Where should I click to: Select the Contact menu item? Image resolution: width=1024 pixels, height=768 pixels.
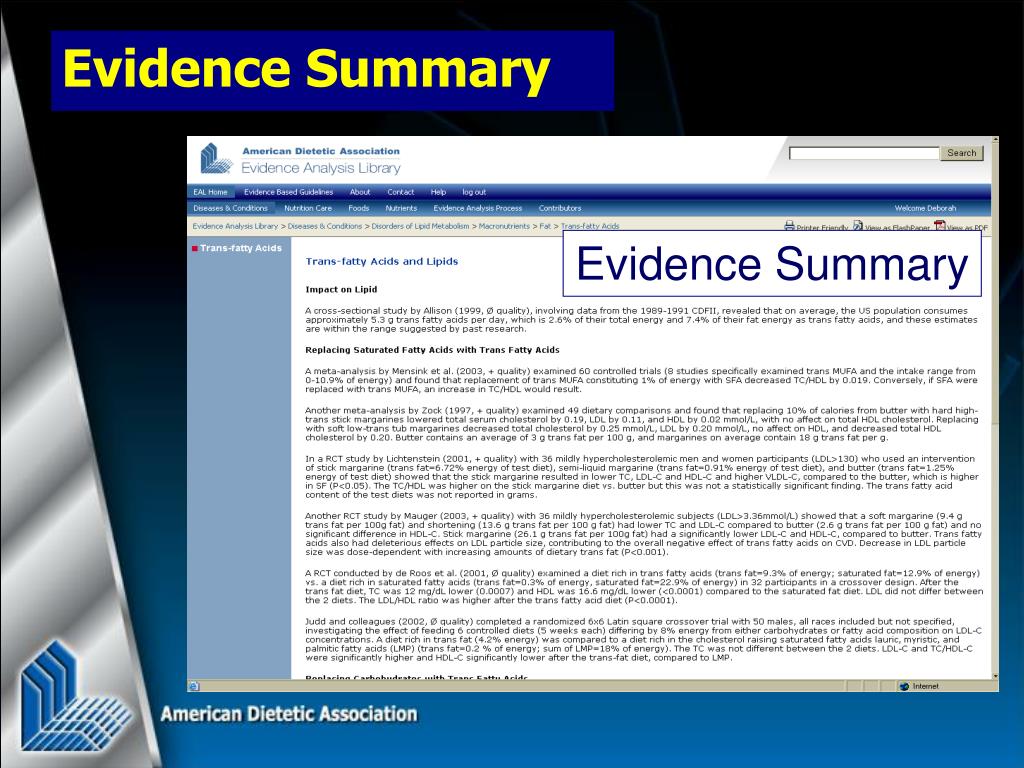point(400,192)
